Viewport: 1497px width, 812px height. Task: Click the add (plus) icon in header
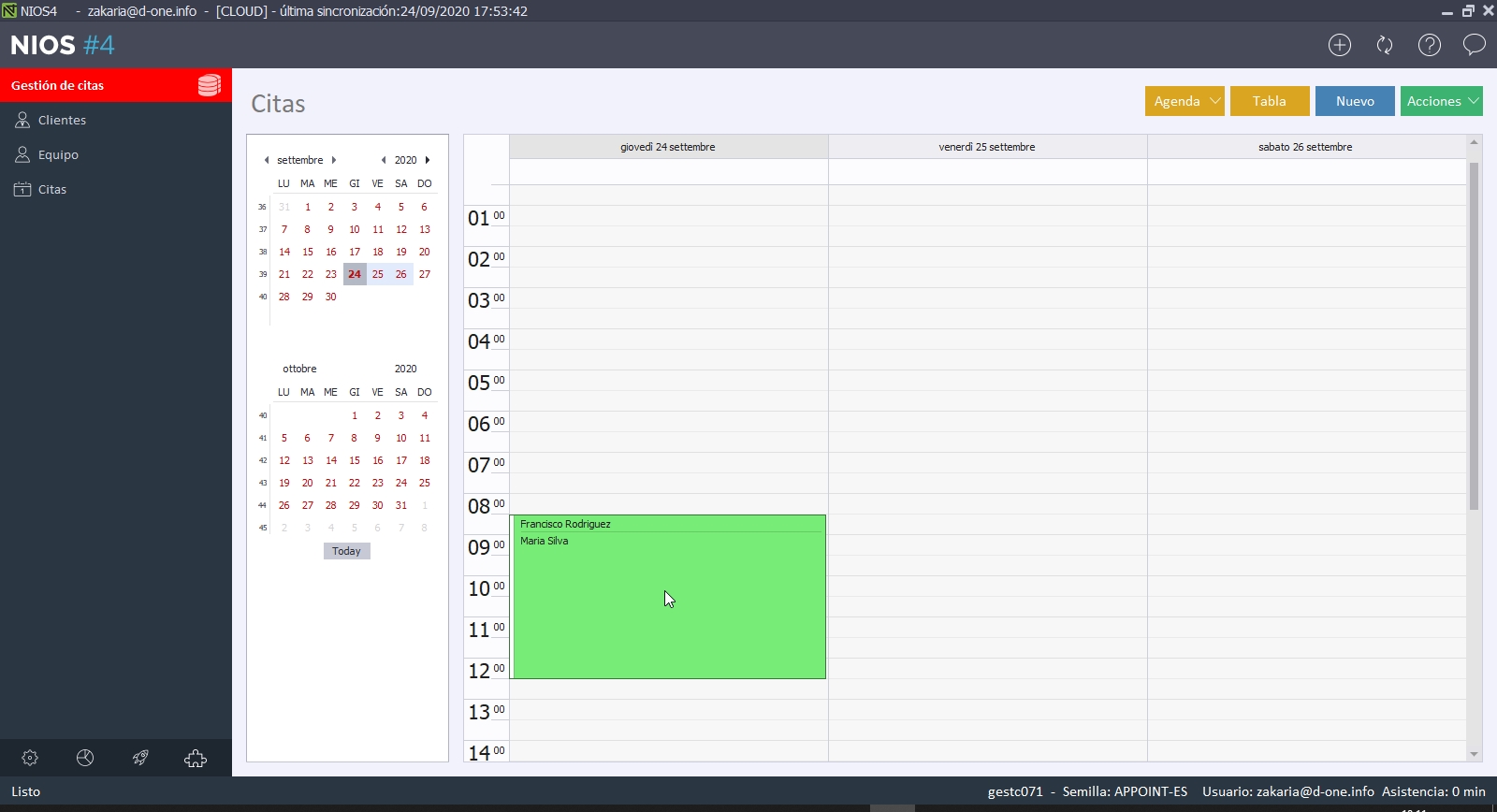click(x=1340, y=45)
